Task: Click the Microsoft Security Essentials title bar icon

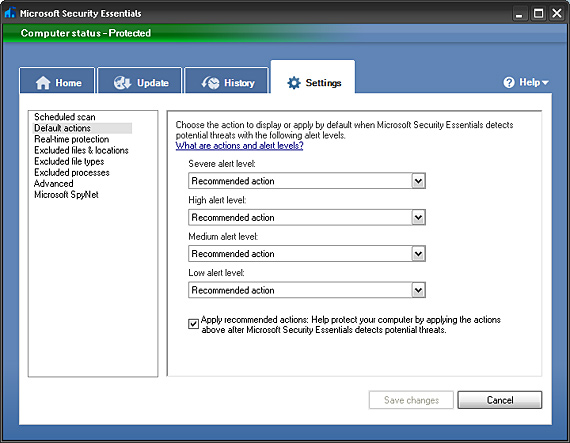Action: coord(10,13)
